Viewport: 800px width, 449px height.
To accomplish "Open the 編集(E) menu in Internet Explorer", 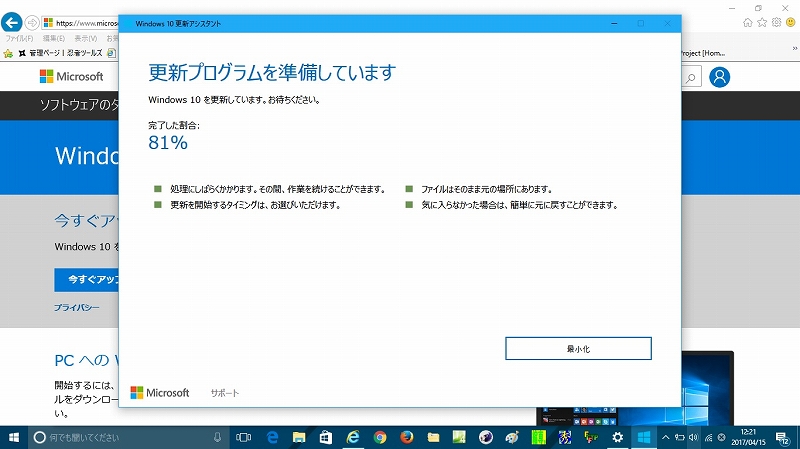I will [x=54, y=38].
